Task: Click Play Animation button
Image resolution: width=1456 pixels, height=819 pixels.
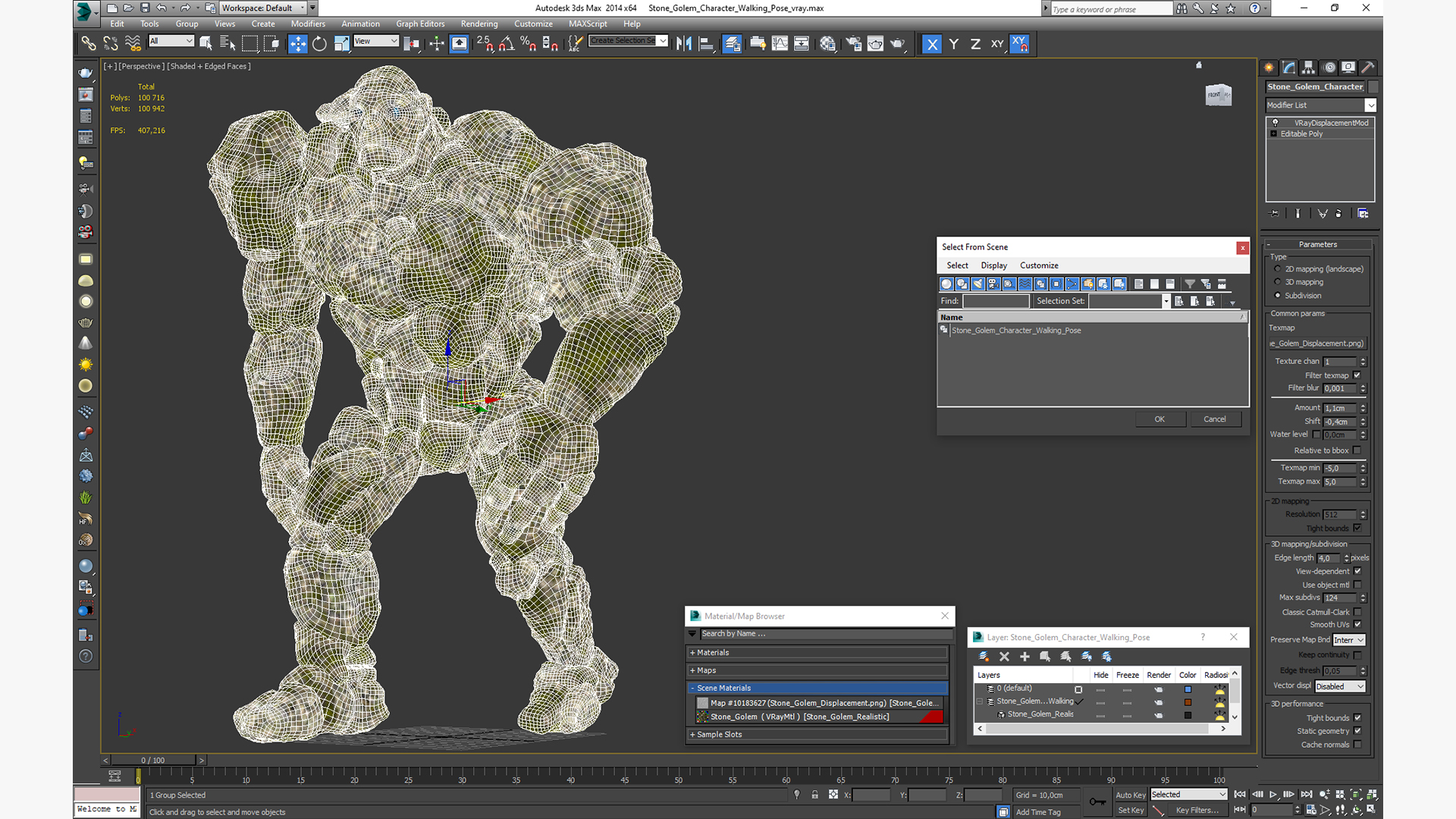Action: (1273, 795)
